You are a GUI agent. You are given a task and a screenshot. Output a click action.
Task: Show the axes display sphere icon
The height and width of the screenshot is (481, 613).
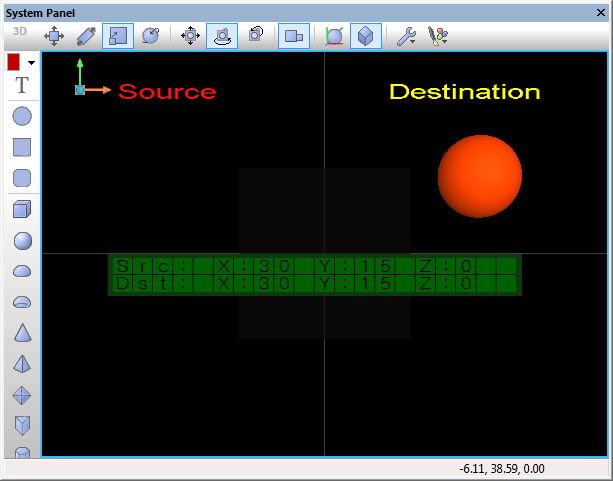point(334,36)
